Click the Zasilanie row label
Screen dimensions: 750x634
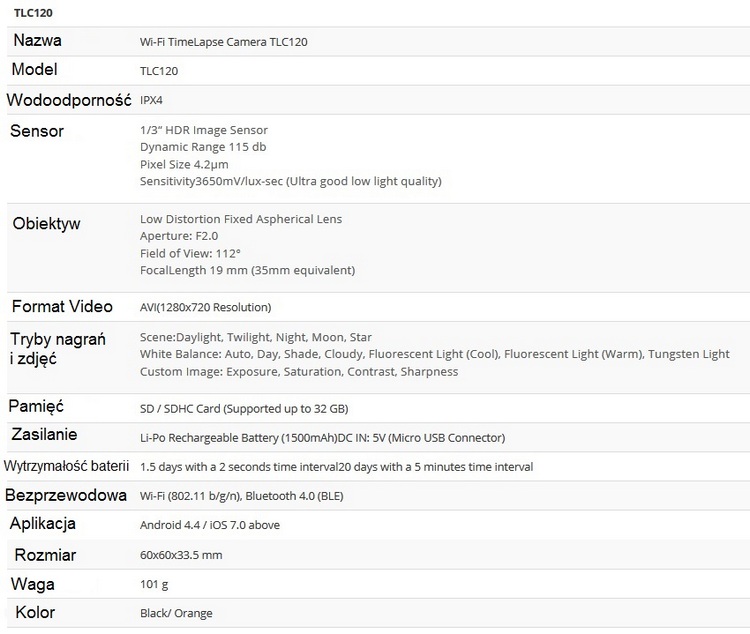coord(44,435)
